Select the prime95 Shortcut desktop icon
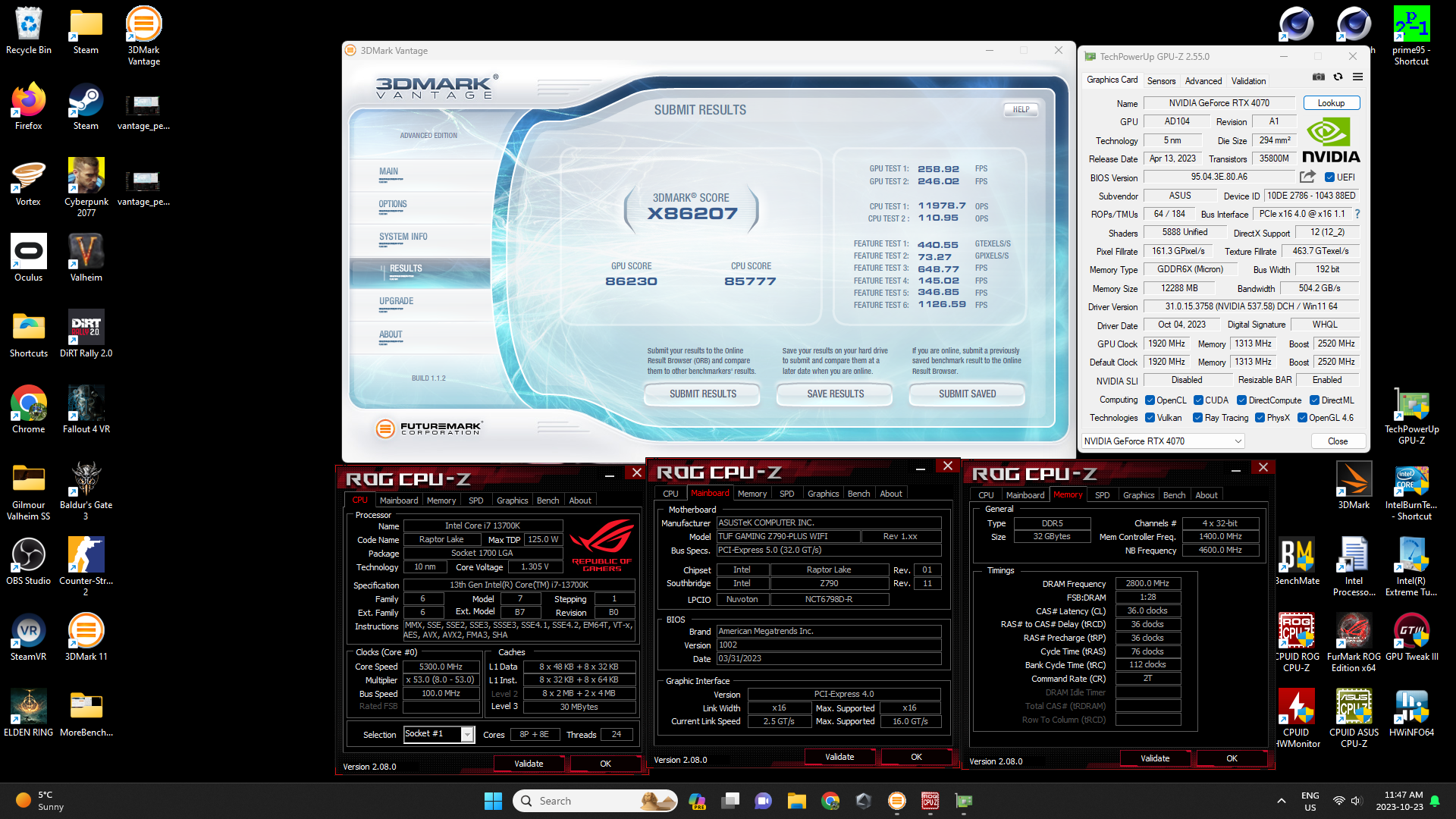 point(1411,36)
